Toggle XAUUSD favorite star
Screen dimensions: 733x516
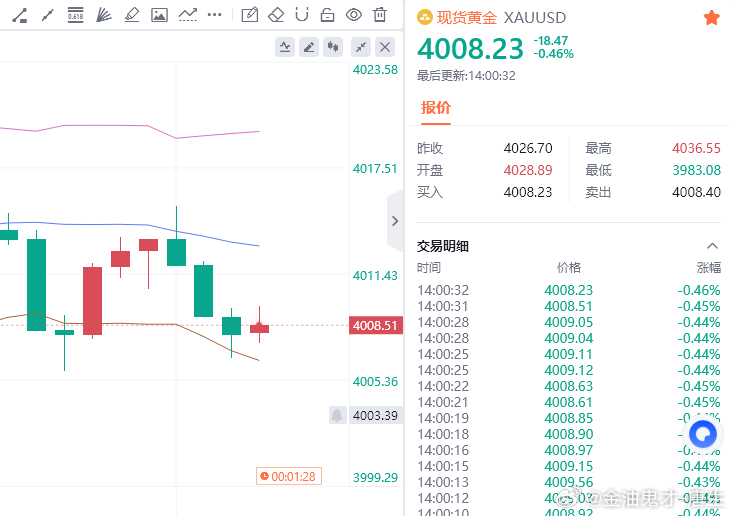(711, 18)
